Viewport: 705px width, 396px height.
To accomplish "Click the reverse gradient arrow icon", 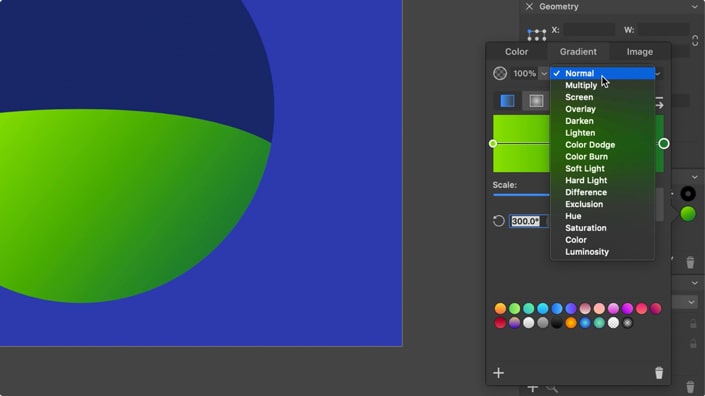I will 659,102.
